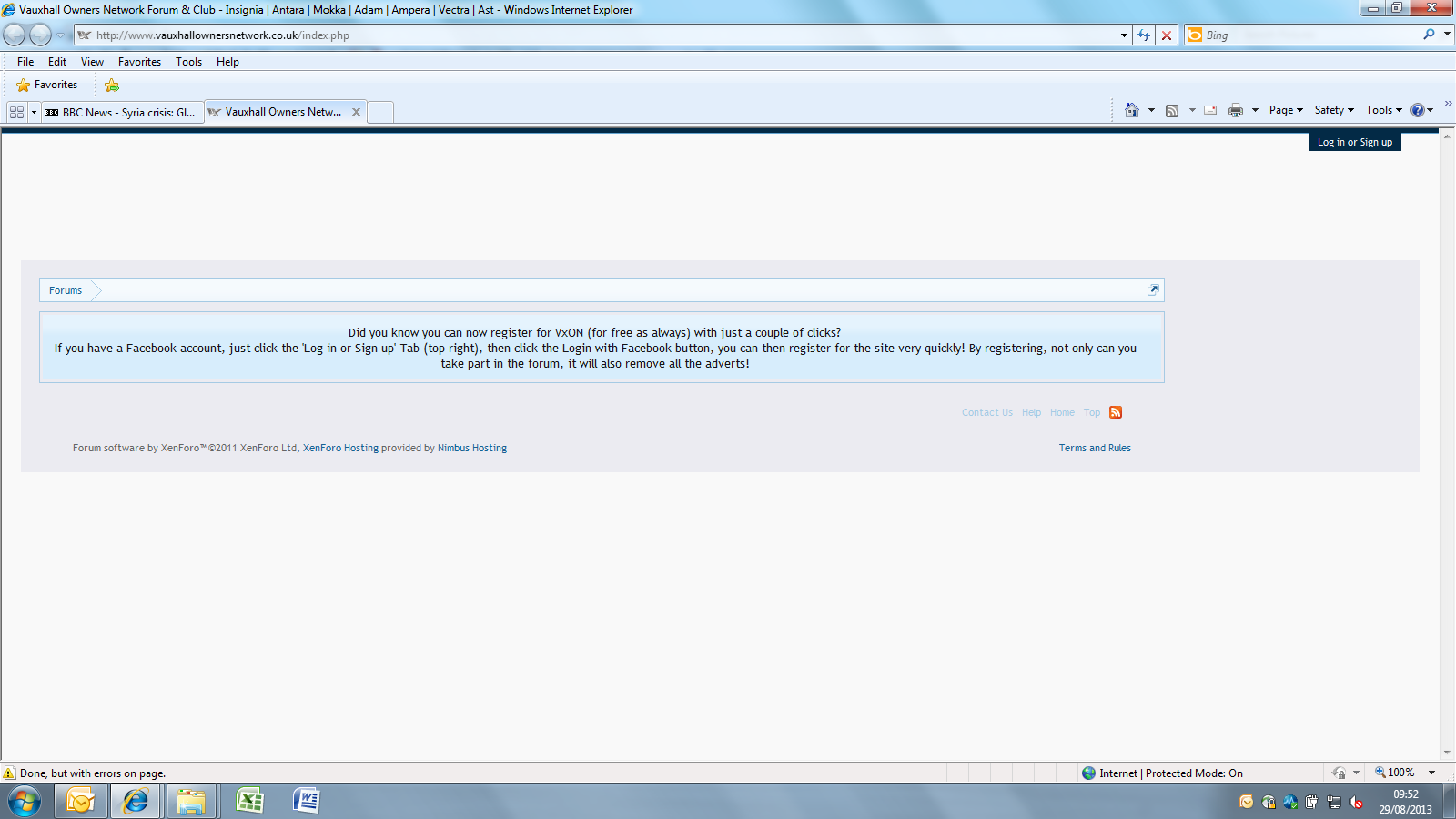Click the Add to Favorites Bar icon
1456x819 pixels.
pos(112,86)
